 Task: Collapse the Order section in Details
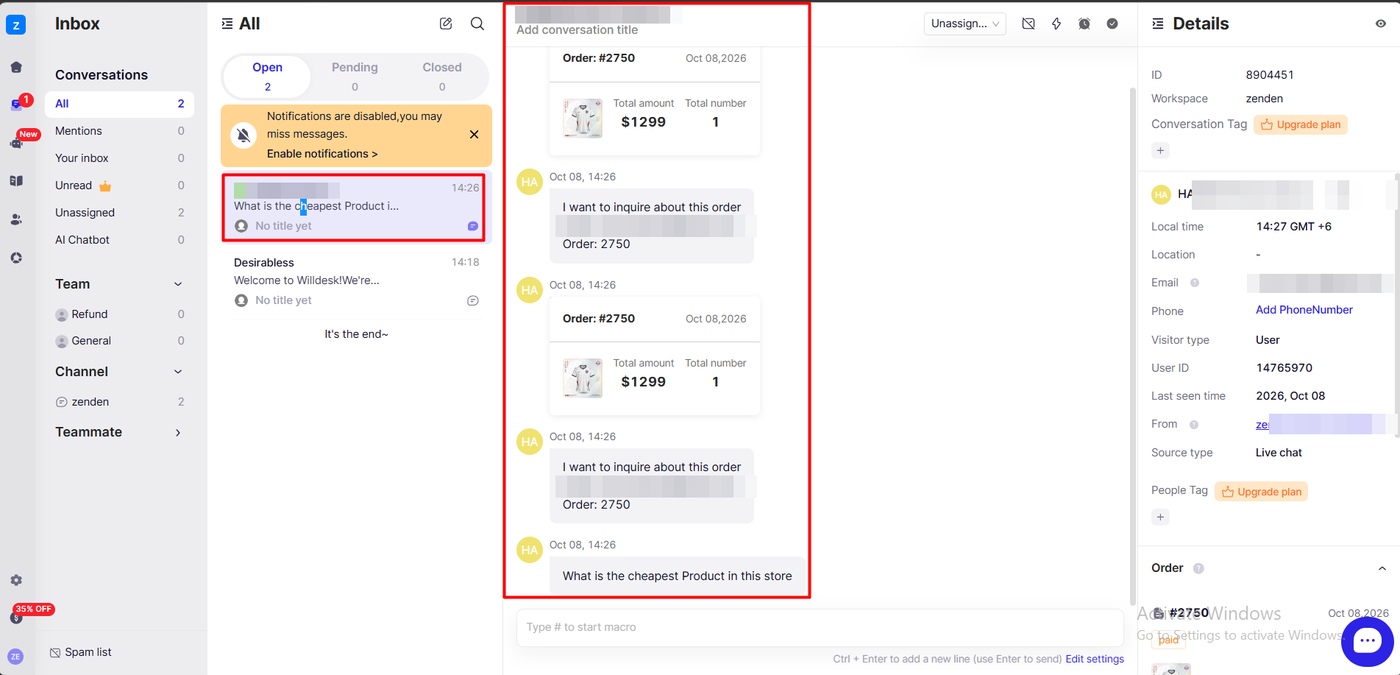tap(1382, 568)
